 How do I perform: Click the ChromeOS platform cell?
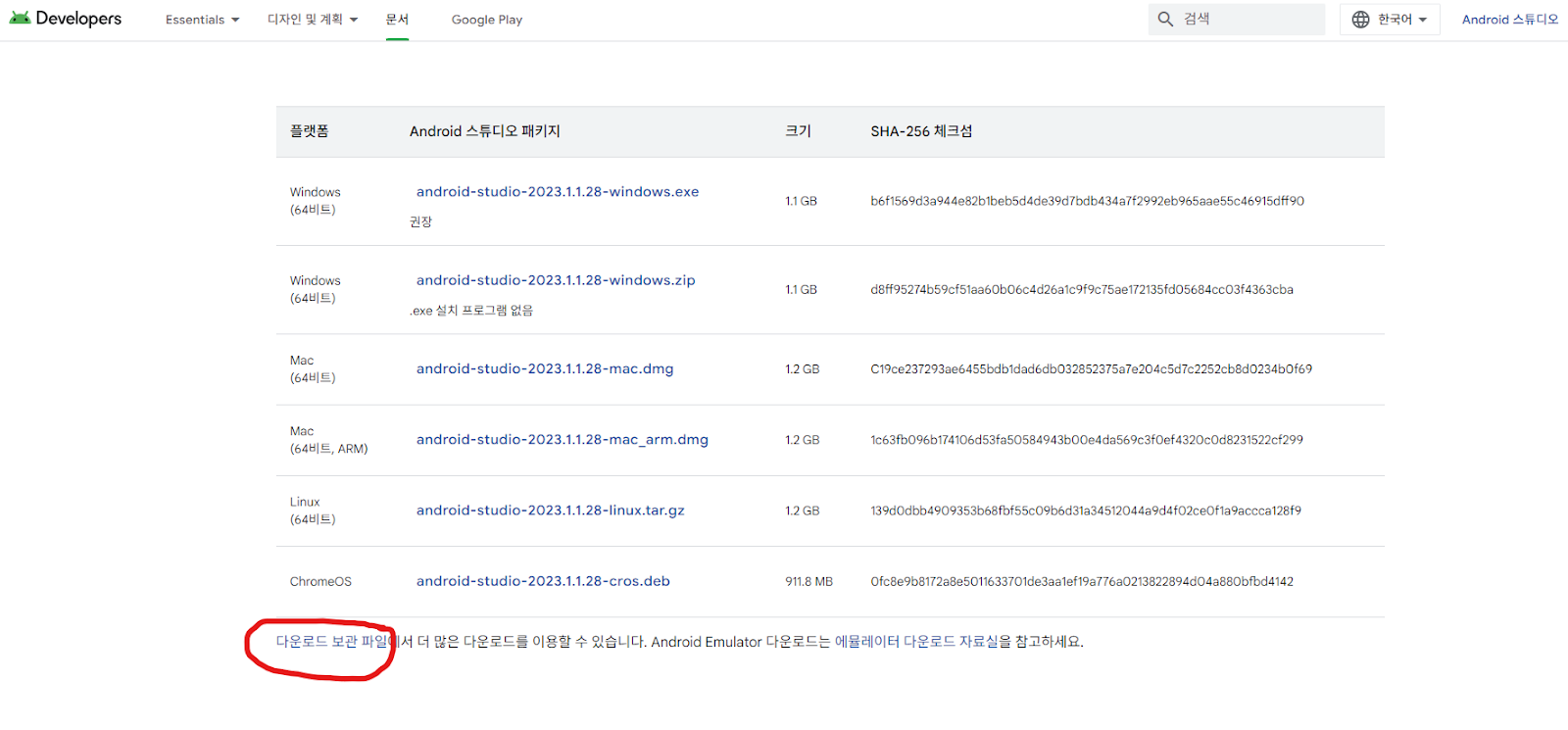coord(320,582)
